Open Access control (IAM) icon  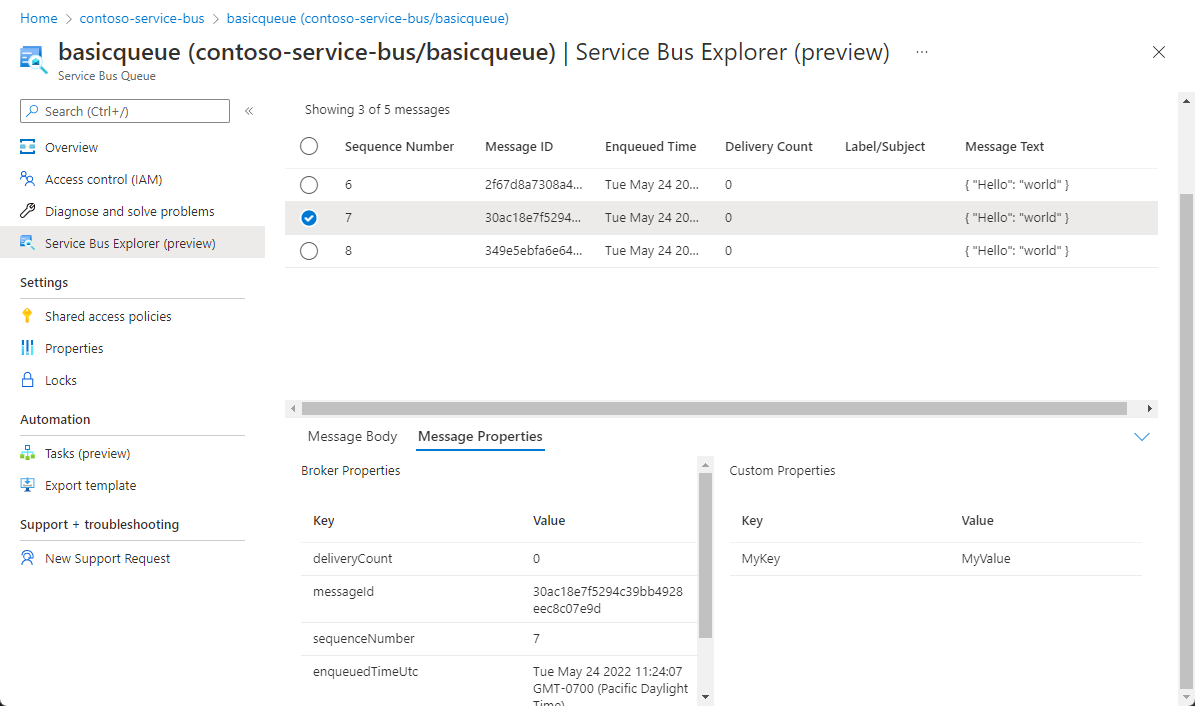28,180
